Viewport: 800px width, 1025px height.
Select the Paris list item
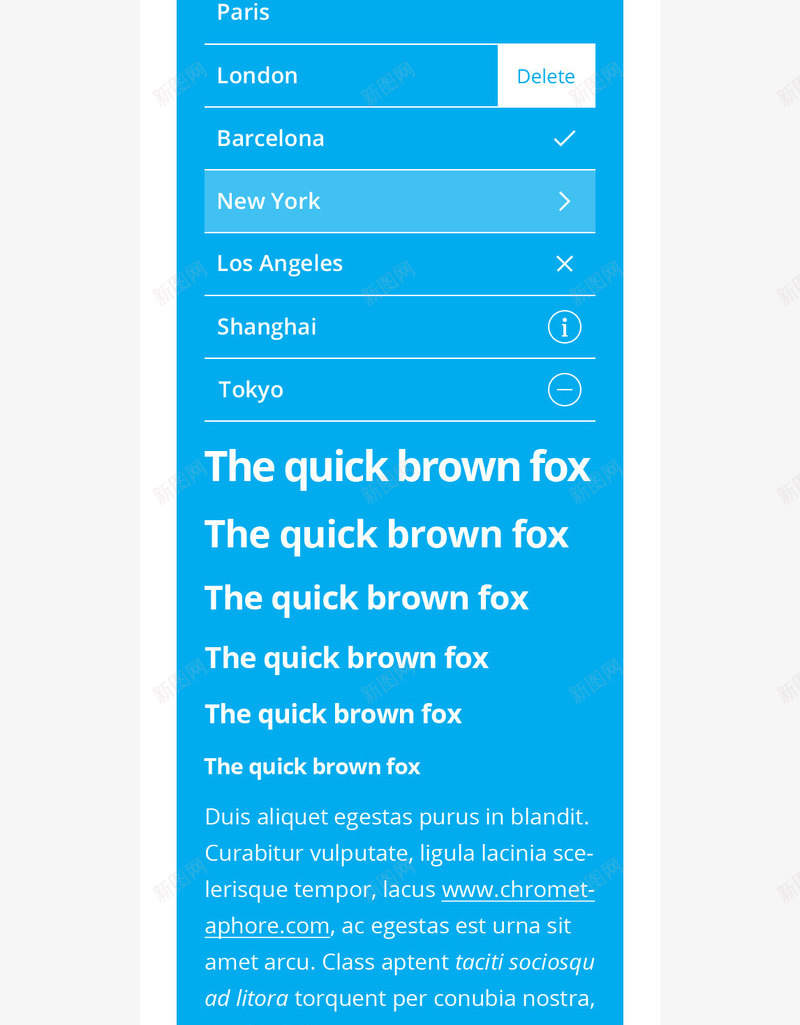pyautogui.click(x=243, y=13)
